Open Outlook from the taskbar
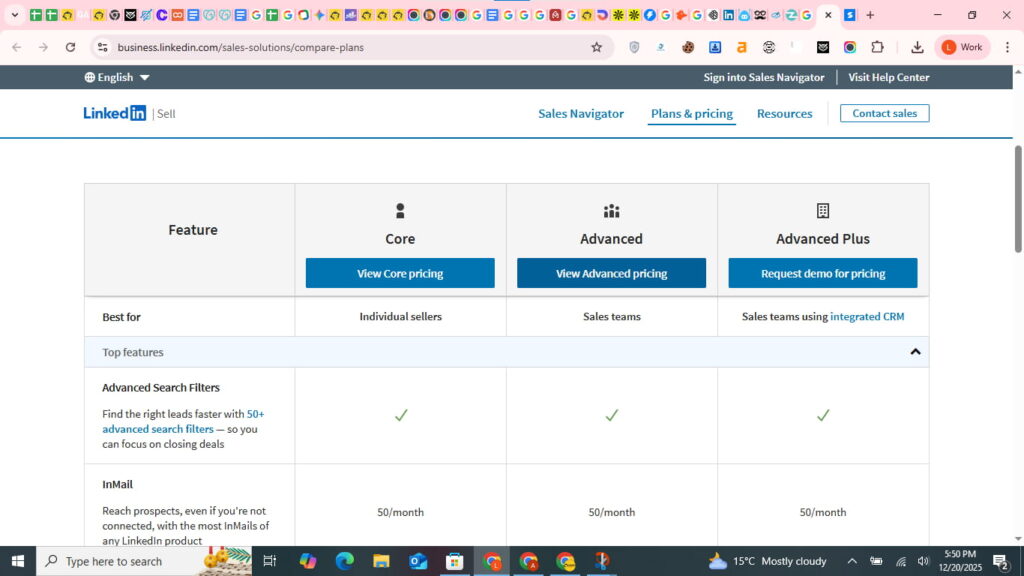The height and width of the screenshot is (576, 1024). [x=418, y=561]
